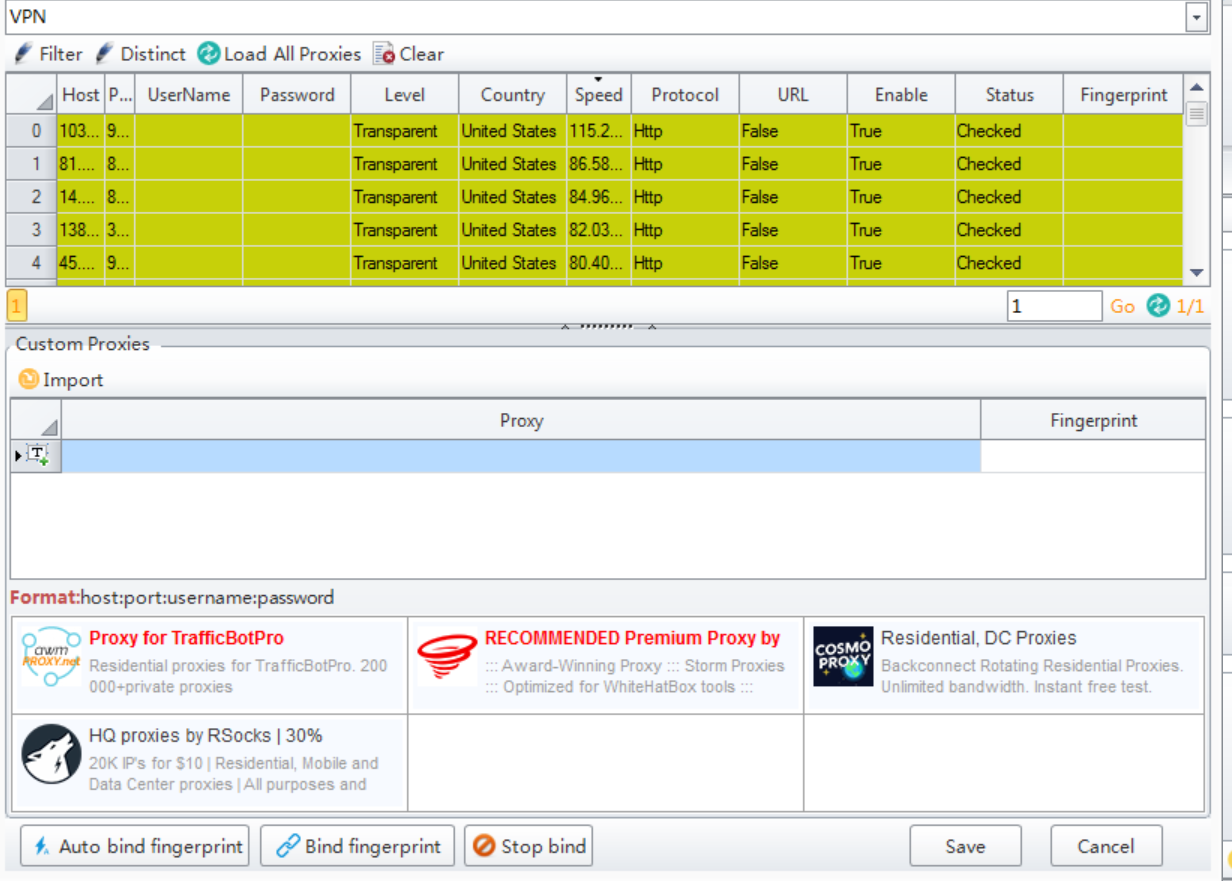The height and width of the screenshot is (881, 1232).
Task: Click the Import icon under Custom Proxies
Action: tap(29, 380)
